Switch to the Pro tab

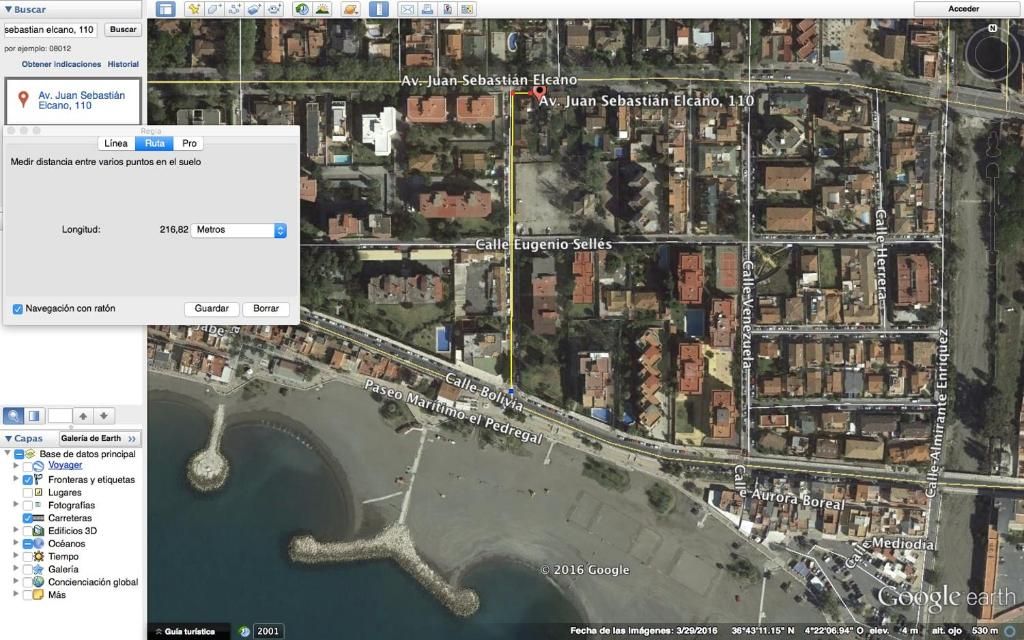click(x=188, y=144)
